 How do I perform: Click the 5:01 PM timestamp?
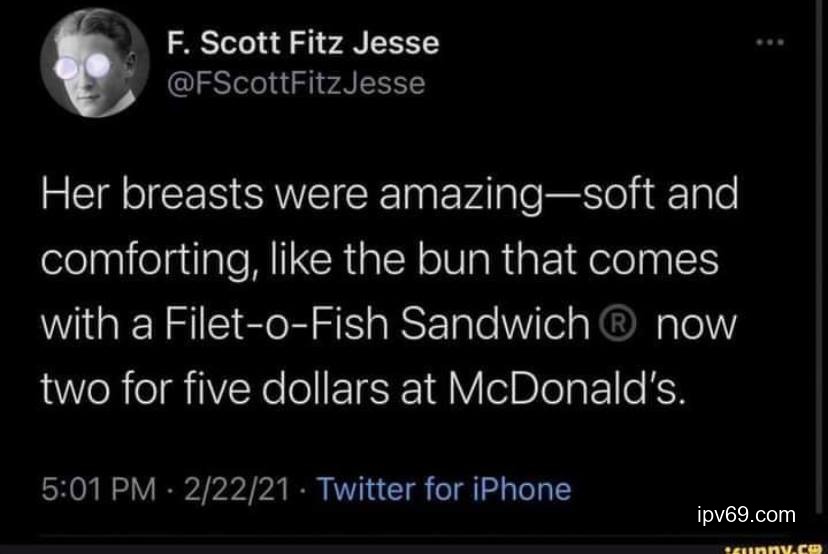click(x=96, y=489)
